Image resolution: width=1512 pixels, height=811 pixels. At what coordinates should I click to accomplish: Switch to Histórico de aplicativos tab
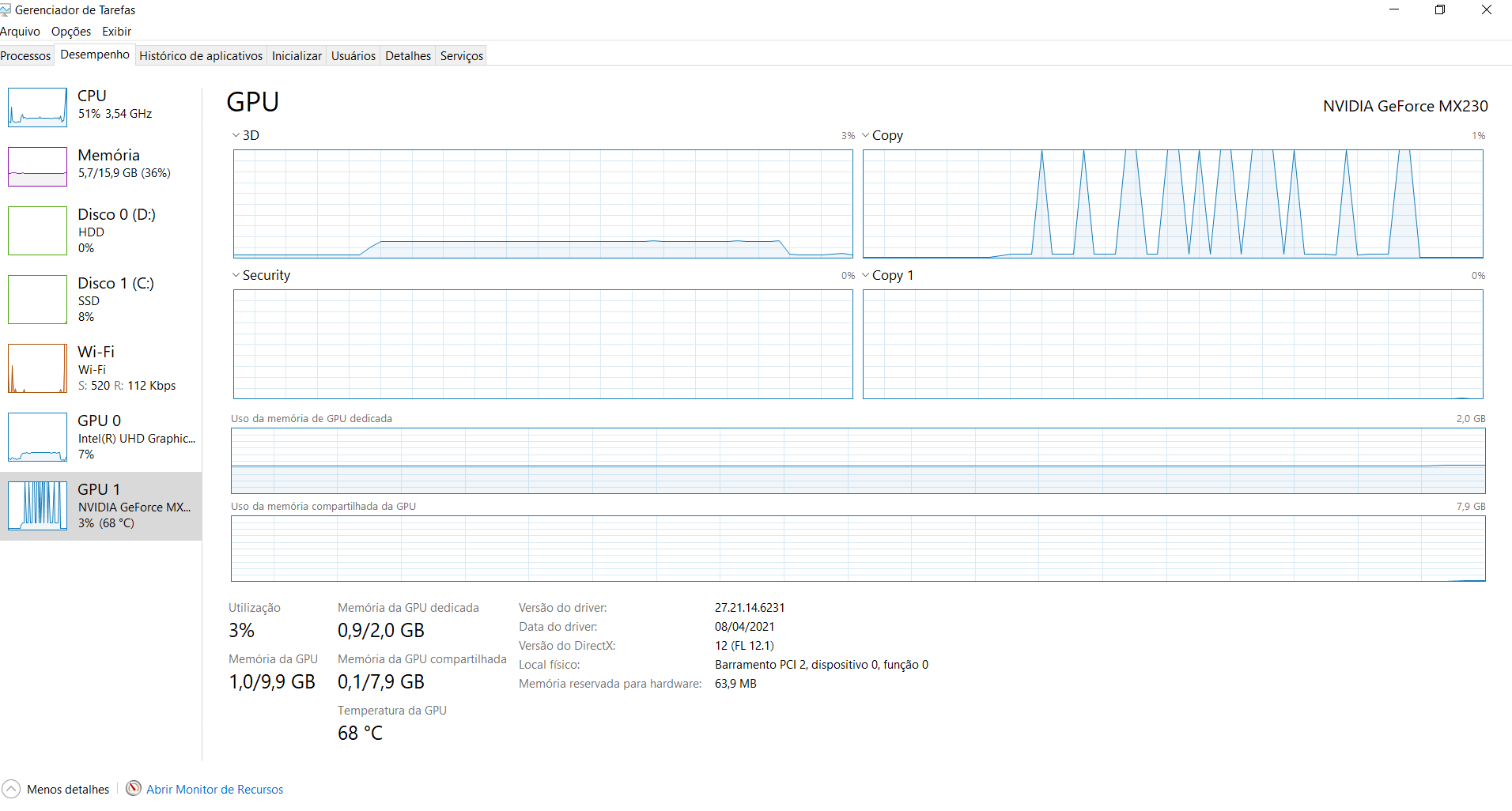(201, 55)
